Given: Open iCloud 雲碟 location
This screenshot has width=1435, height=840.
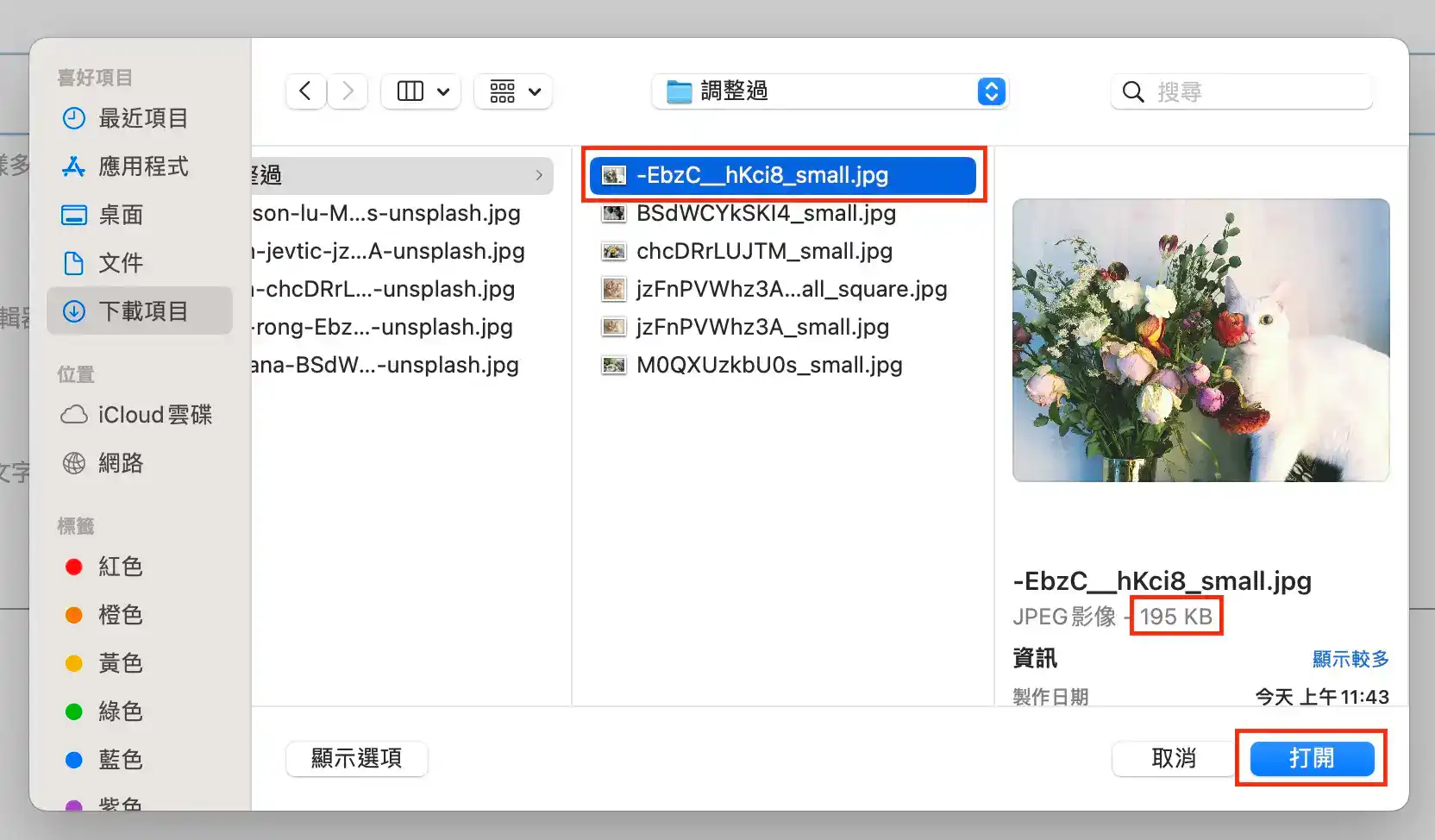Looking at the screenshot, I should click(154, 415).
